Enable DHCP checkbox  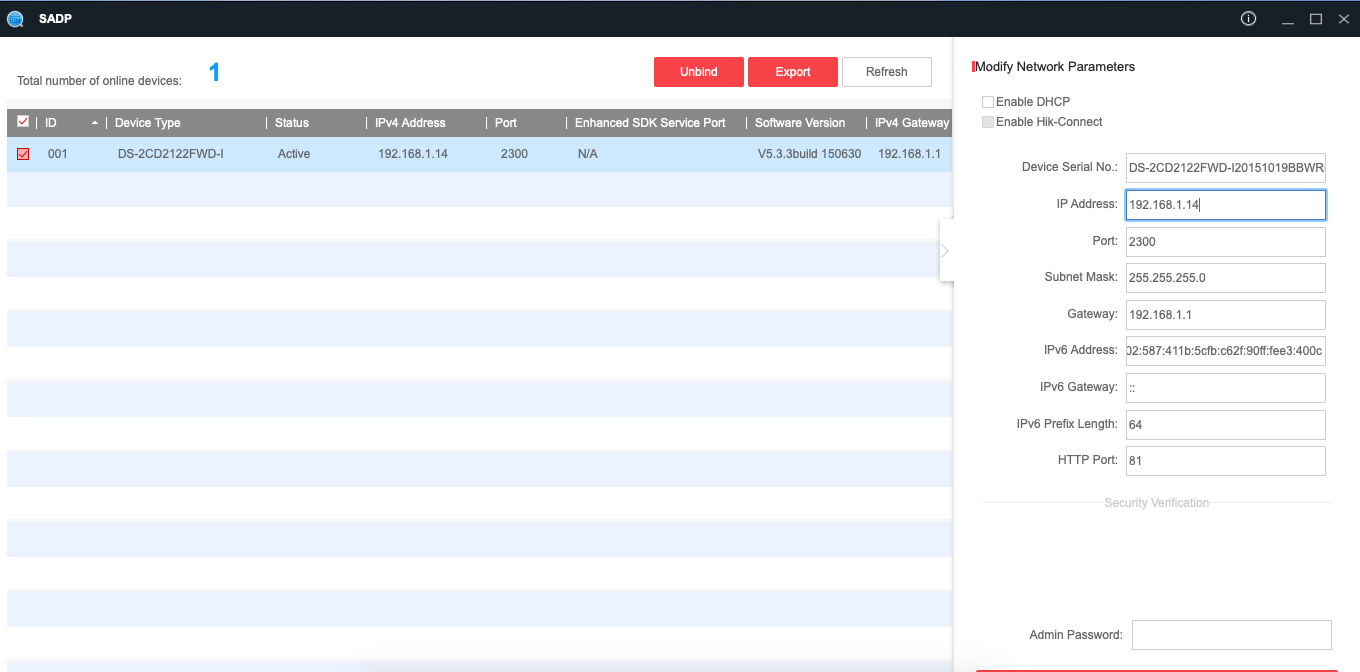(x=988, y=102)
